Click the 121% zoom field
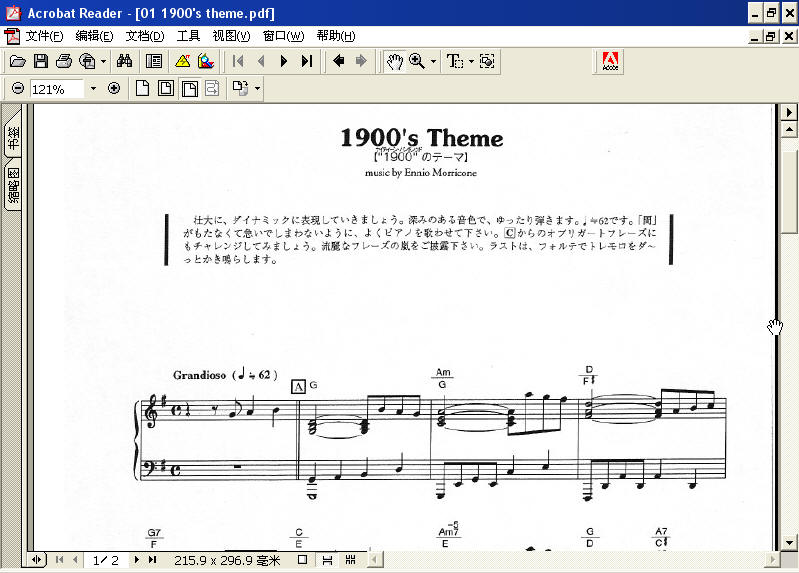The image size is (799, 573). click(56, 89)
